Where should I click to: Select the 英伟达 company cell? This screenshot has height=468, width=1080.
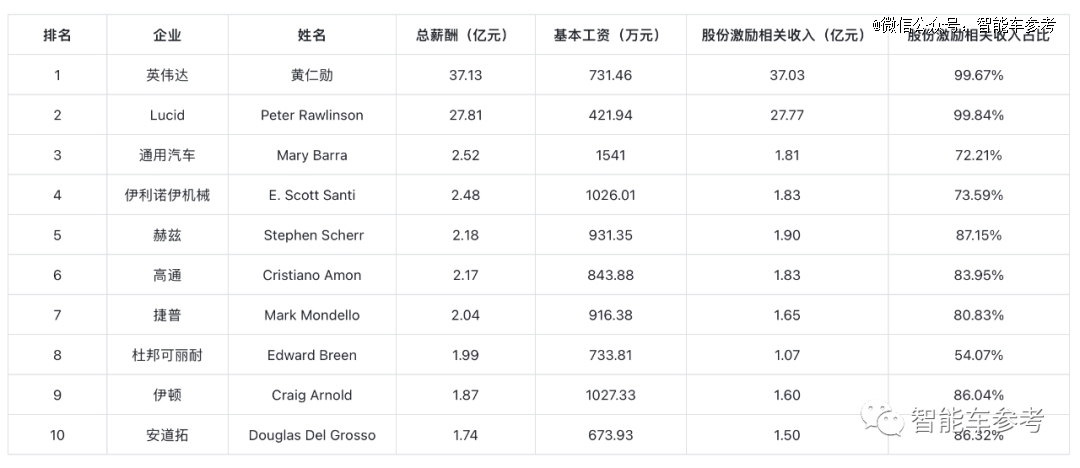(x=167, y=75)
